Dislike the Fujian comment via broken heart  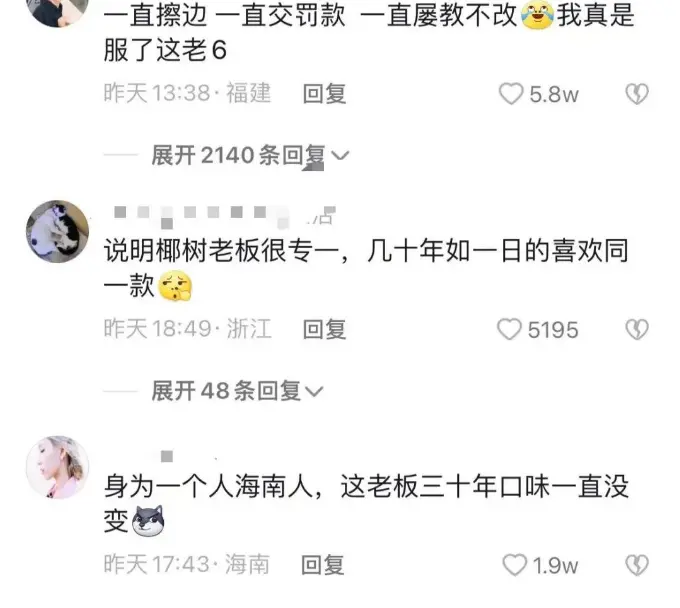tap(637, 94)
